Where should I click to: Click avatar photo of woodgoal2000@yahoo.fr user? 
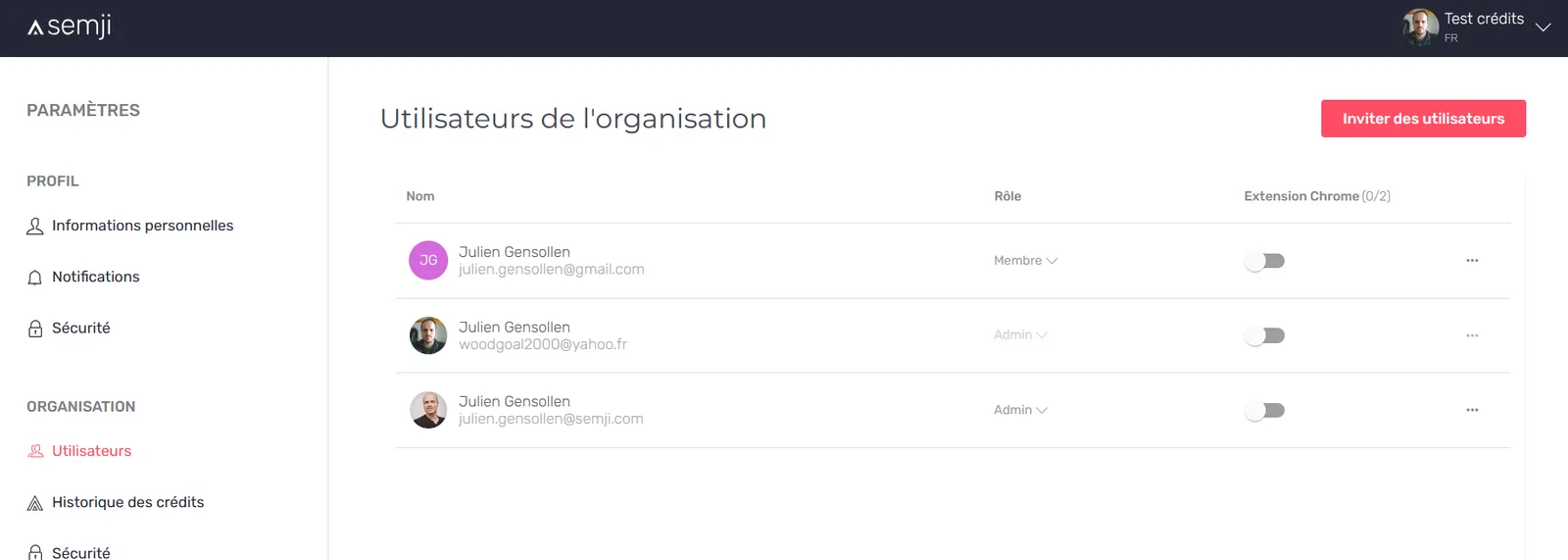428,335
